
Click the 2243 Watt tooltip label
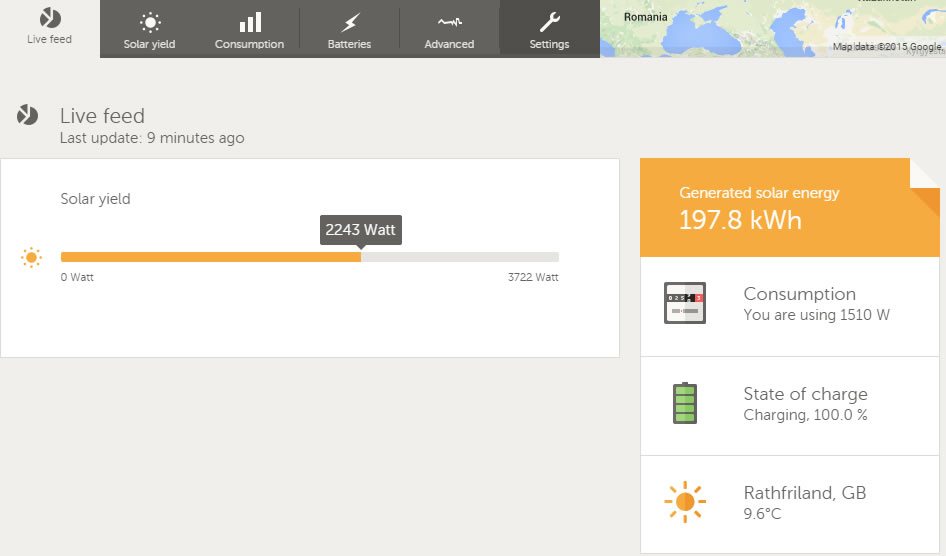pyautogui.click(x=360, y=230)
